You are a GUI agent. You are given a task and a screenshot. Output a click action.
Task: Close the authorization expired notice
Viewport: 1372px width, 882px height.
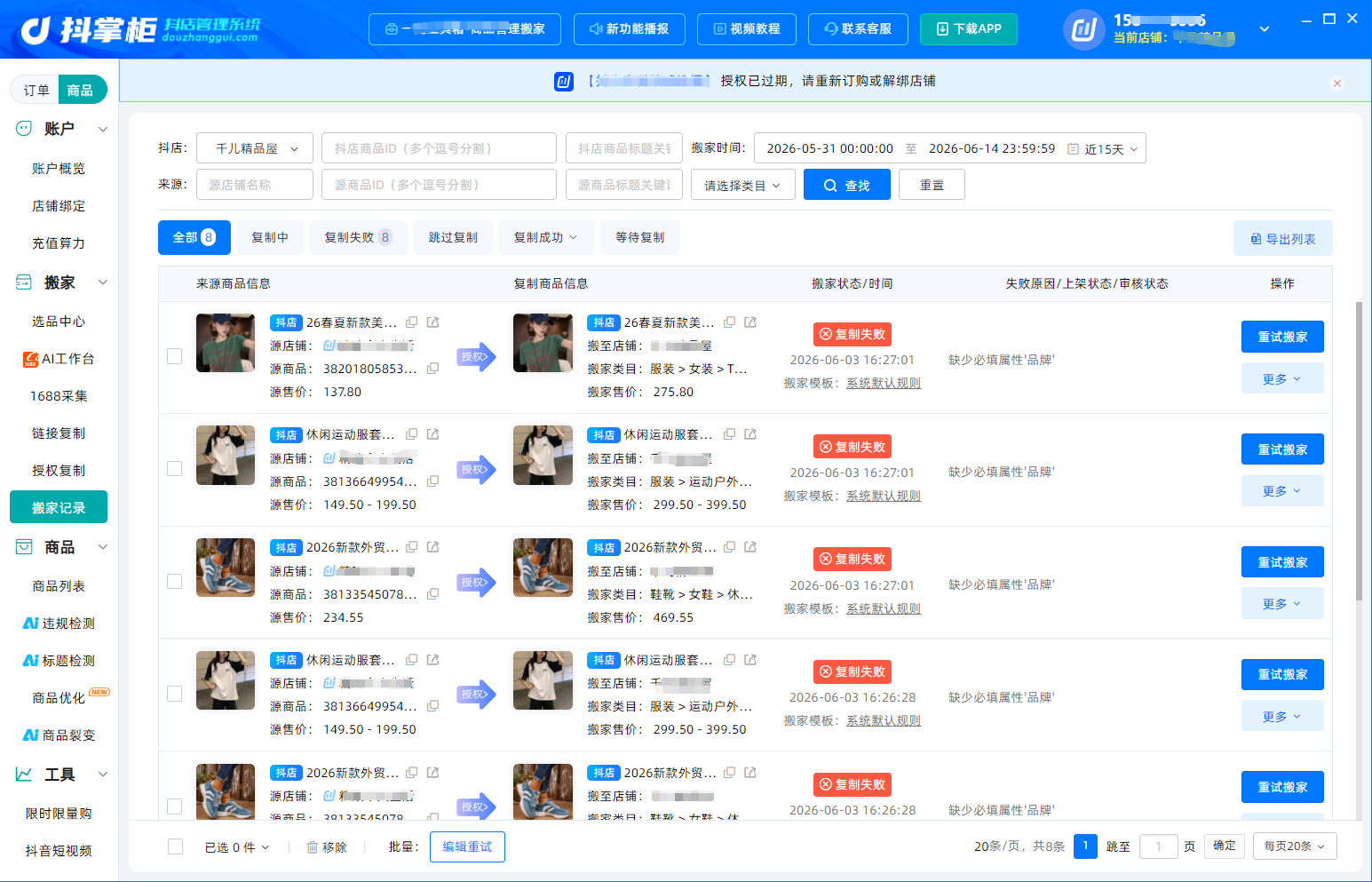[x=1336, y=83]
